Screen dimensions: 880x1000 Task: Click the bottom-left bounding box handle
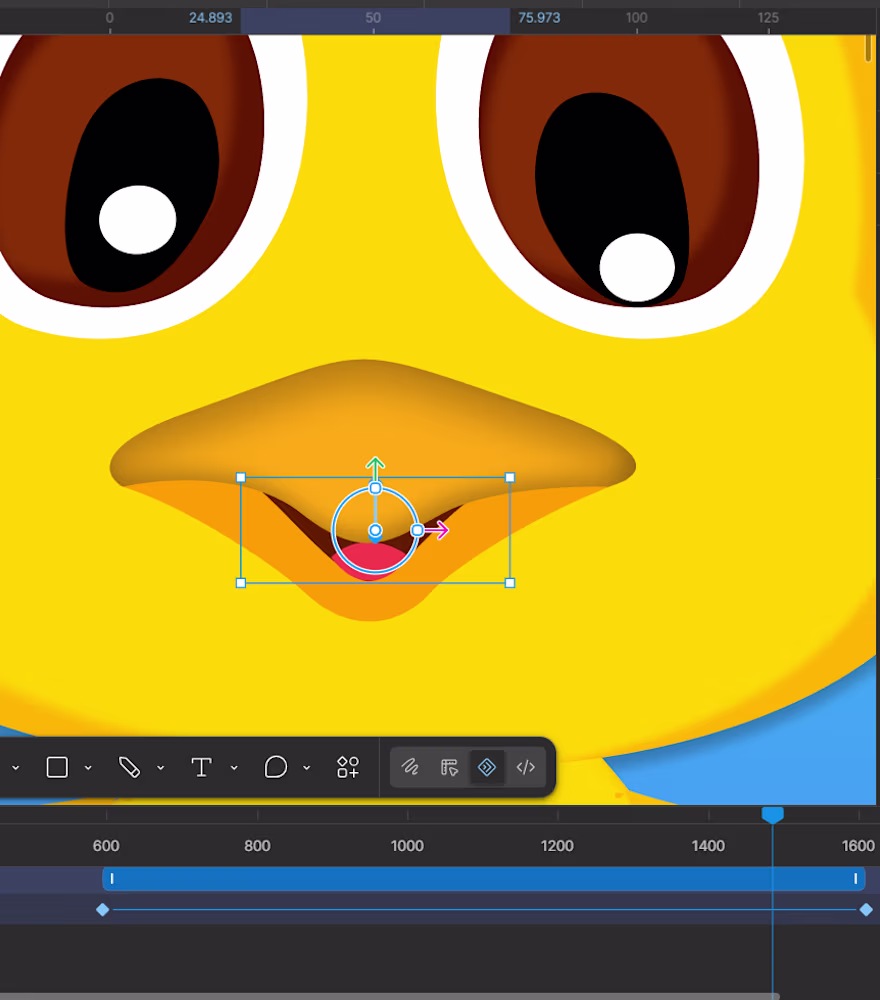click(x=240, y=583)
